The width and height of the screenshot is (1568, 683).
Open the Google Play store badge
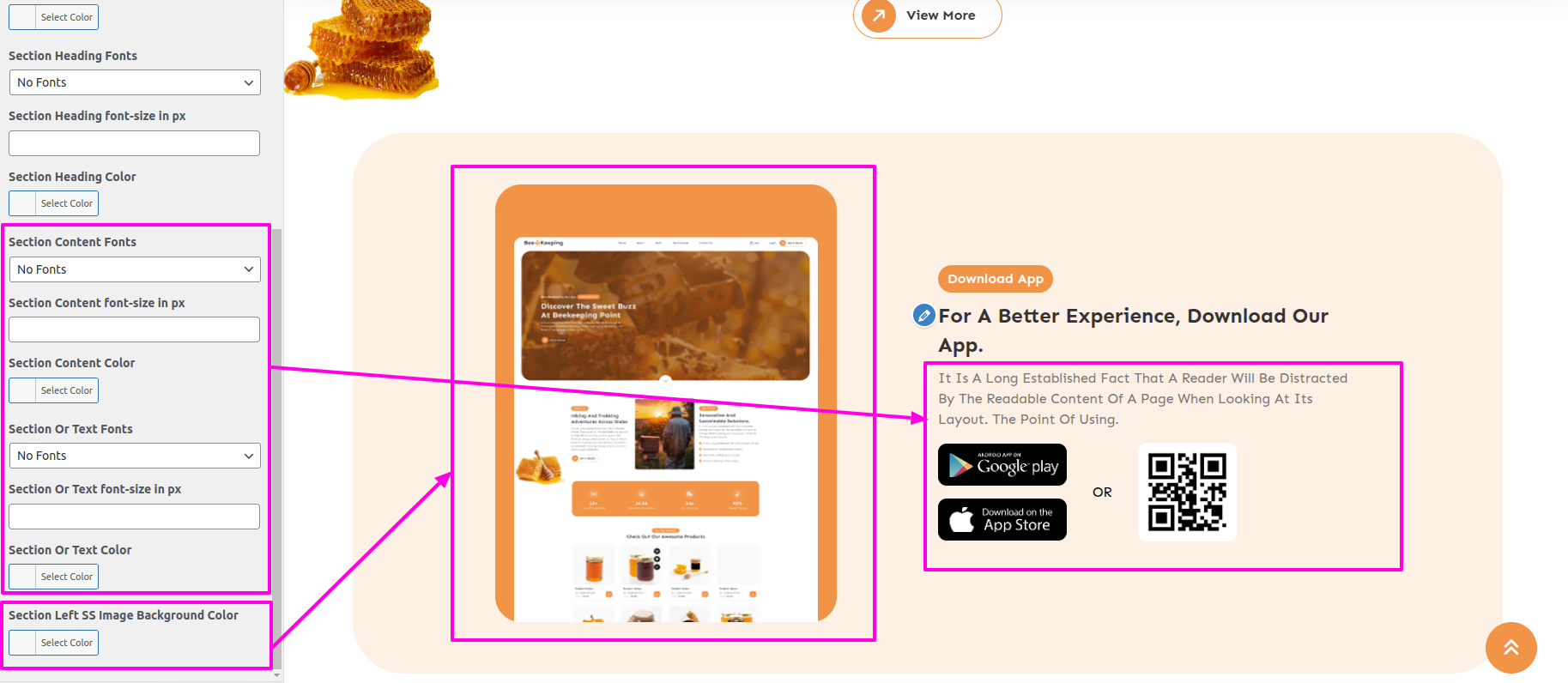pos(1002,465)
